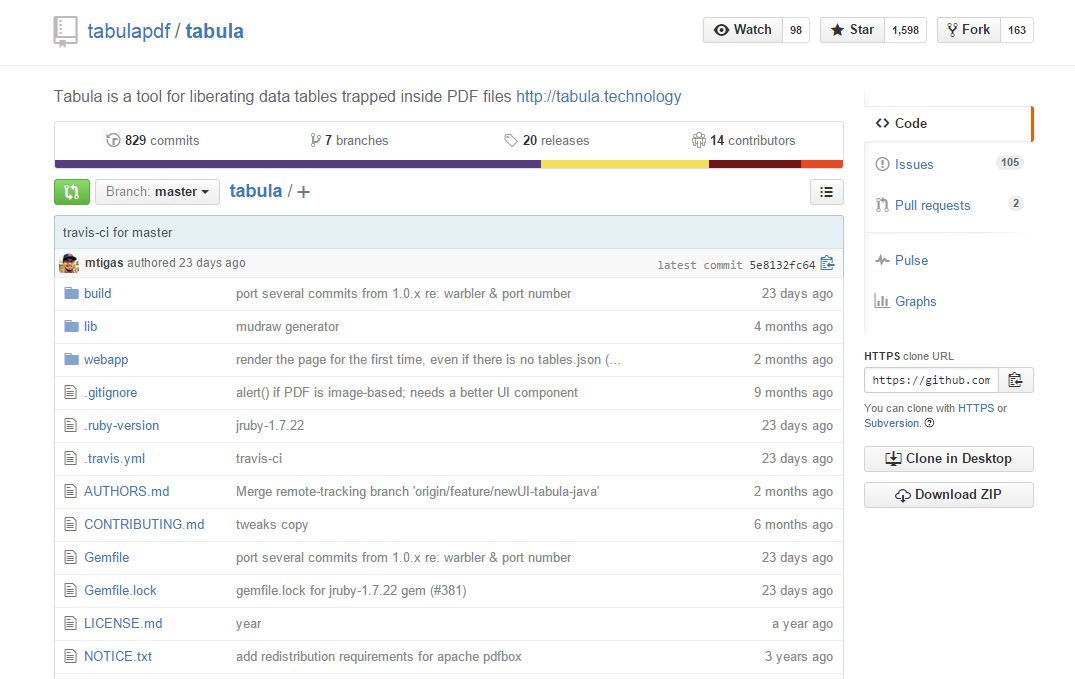Click the purple language bar segment
The width and height of the screenshot is (1075, 679).
[x=298, y=164]
